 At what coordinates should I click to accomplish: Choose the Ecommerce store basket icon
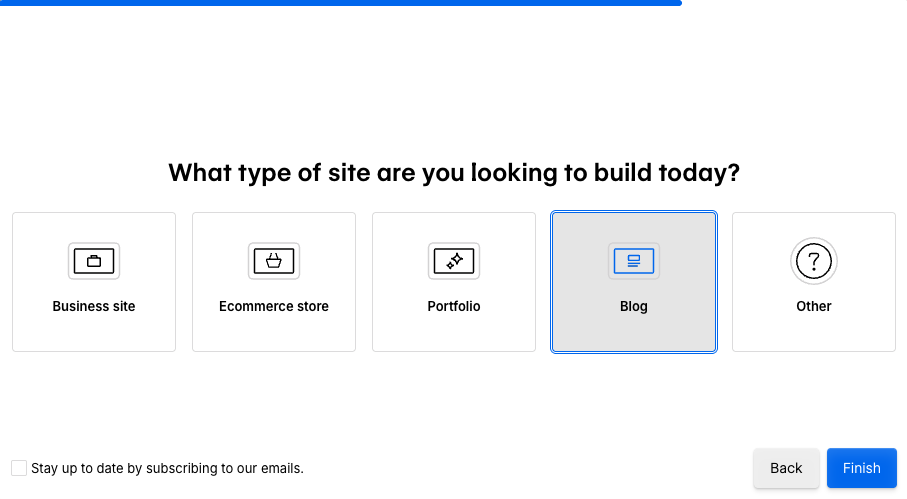274,261
